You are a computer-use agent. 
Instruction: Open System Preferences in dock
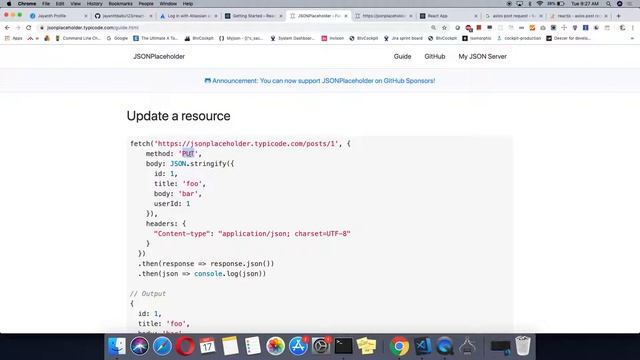click(x=321, y=346)
